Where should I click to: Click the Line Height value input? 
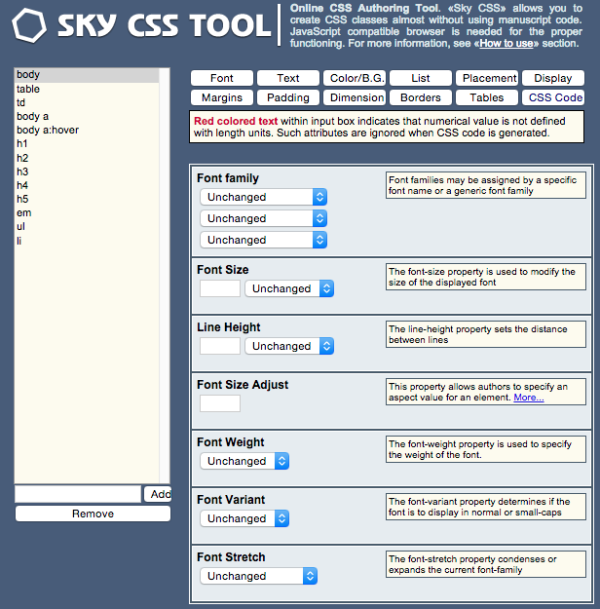[x=220, y=346]
